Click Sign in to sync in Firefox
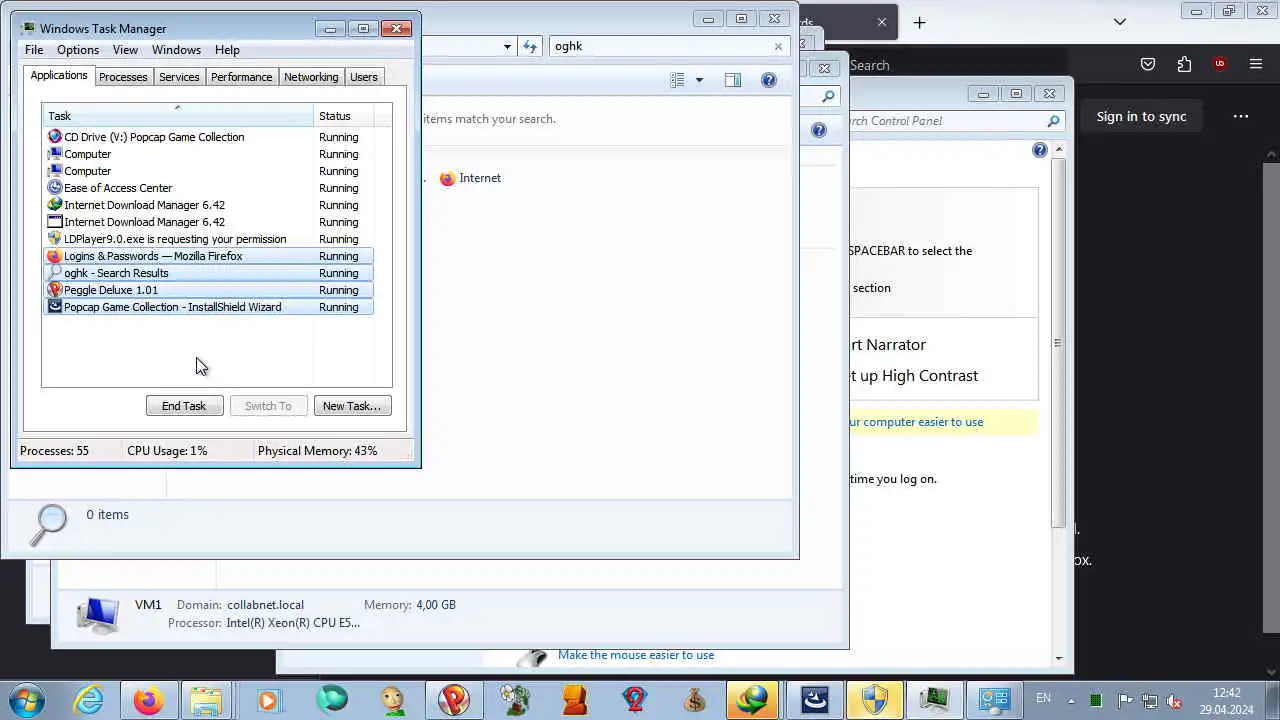Viewport: 1280px width, 720px height. [1141, 116]
